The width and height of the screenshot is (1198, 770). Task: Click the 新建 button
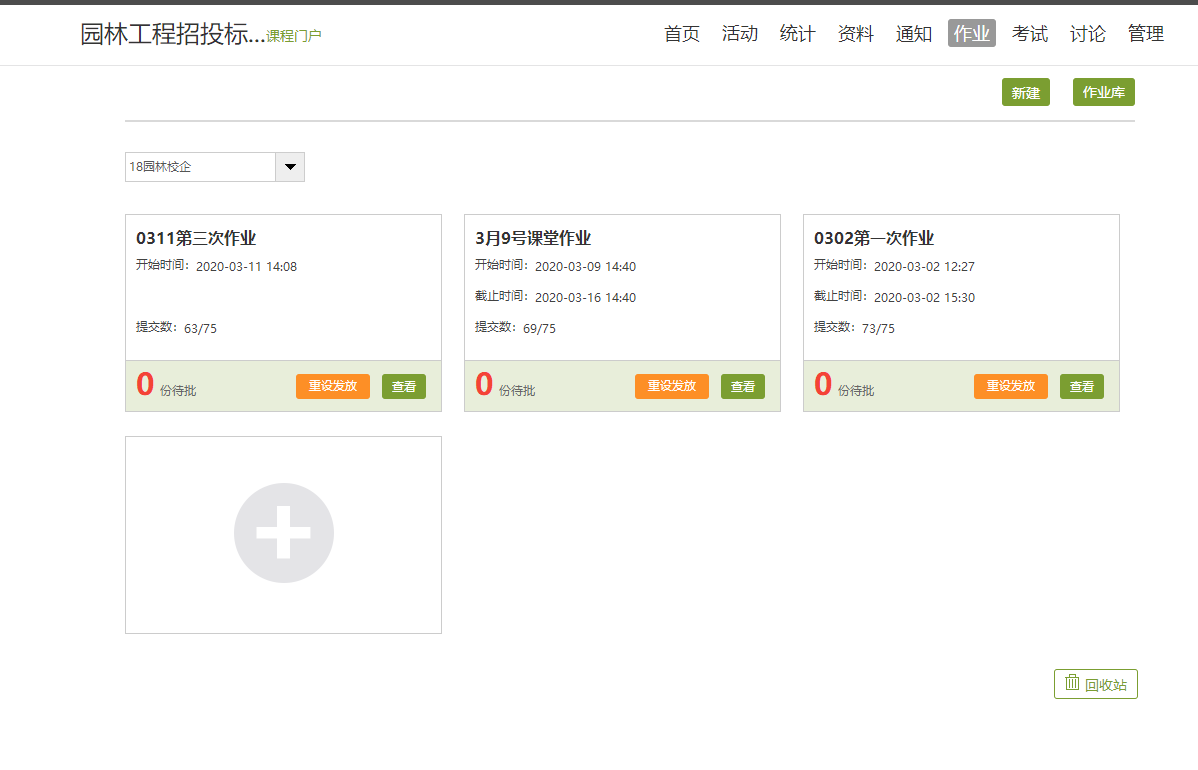coord(1026,93)
